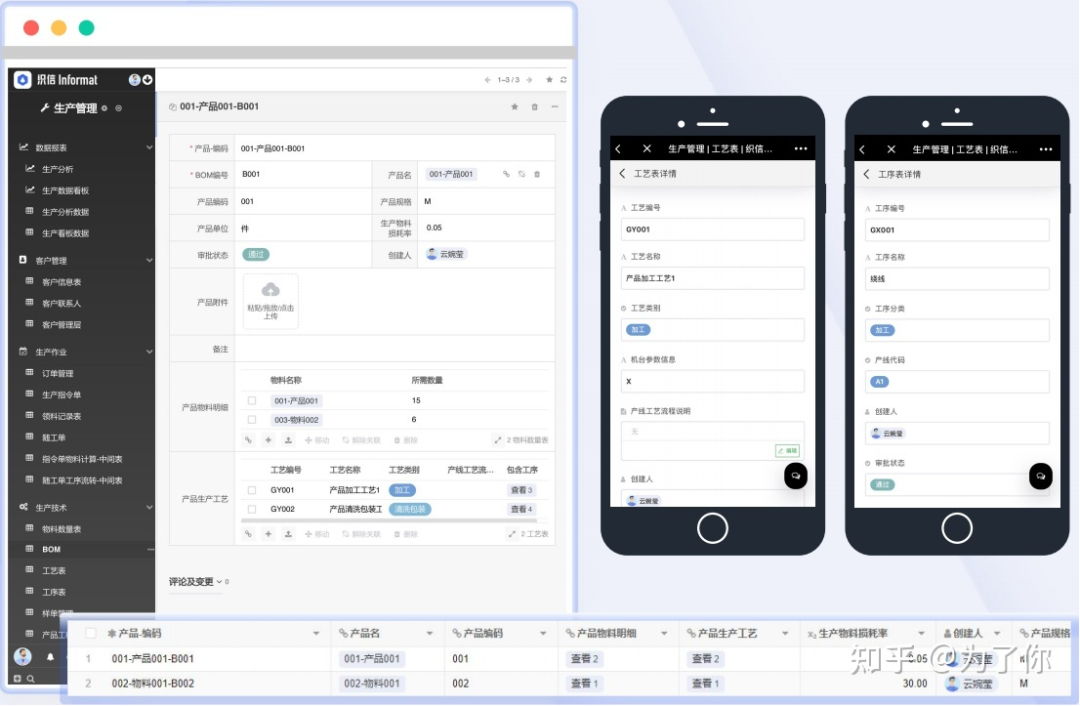Click the 查看 3 button in the GY001 row
The height and width of the screenshot is (706, 1080).
521,491
